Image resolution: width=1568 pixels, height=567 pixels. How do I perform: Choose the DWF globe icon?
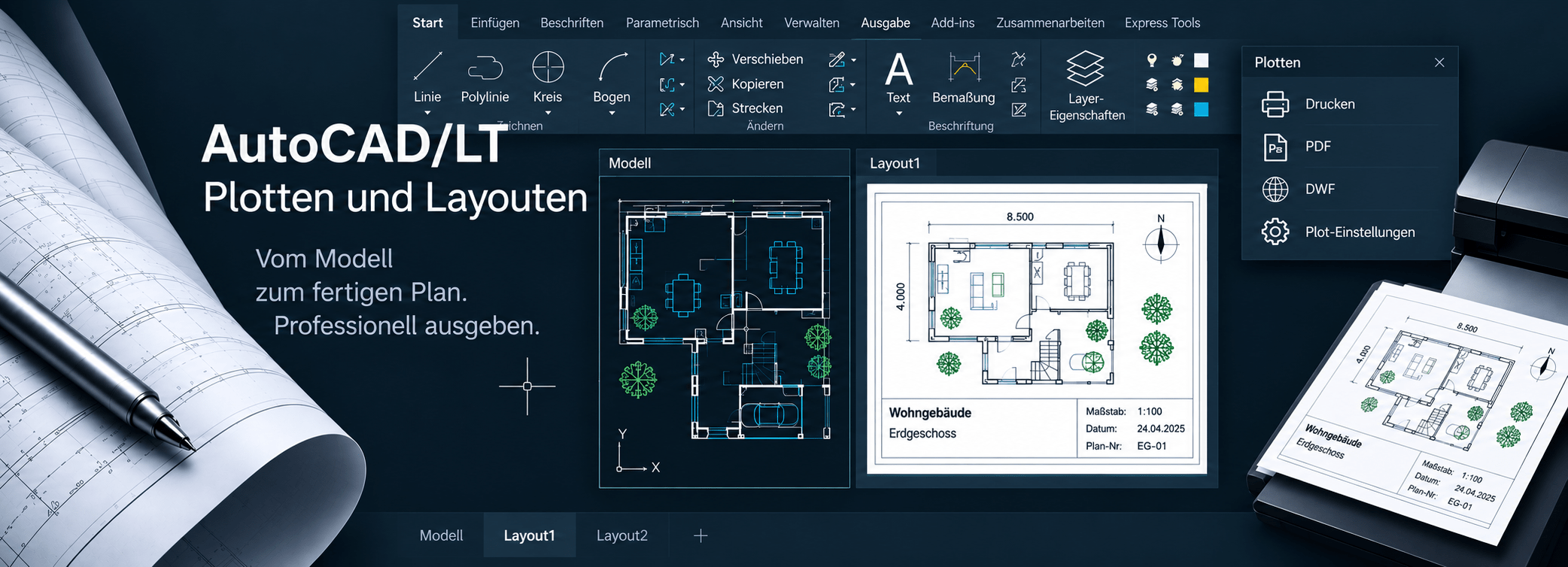pos(1275,190)
